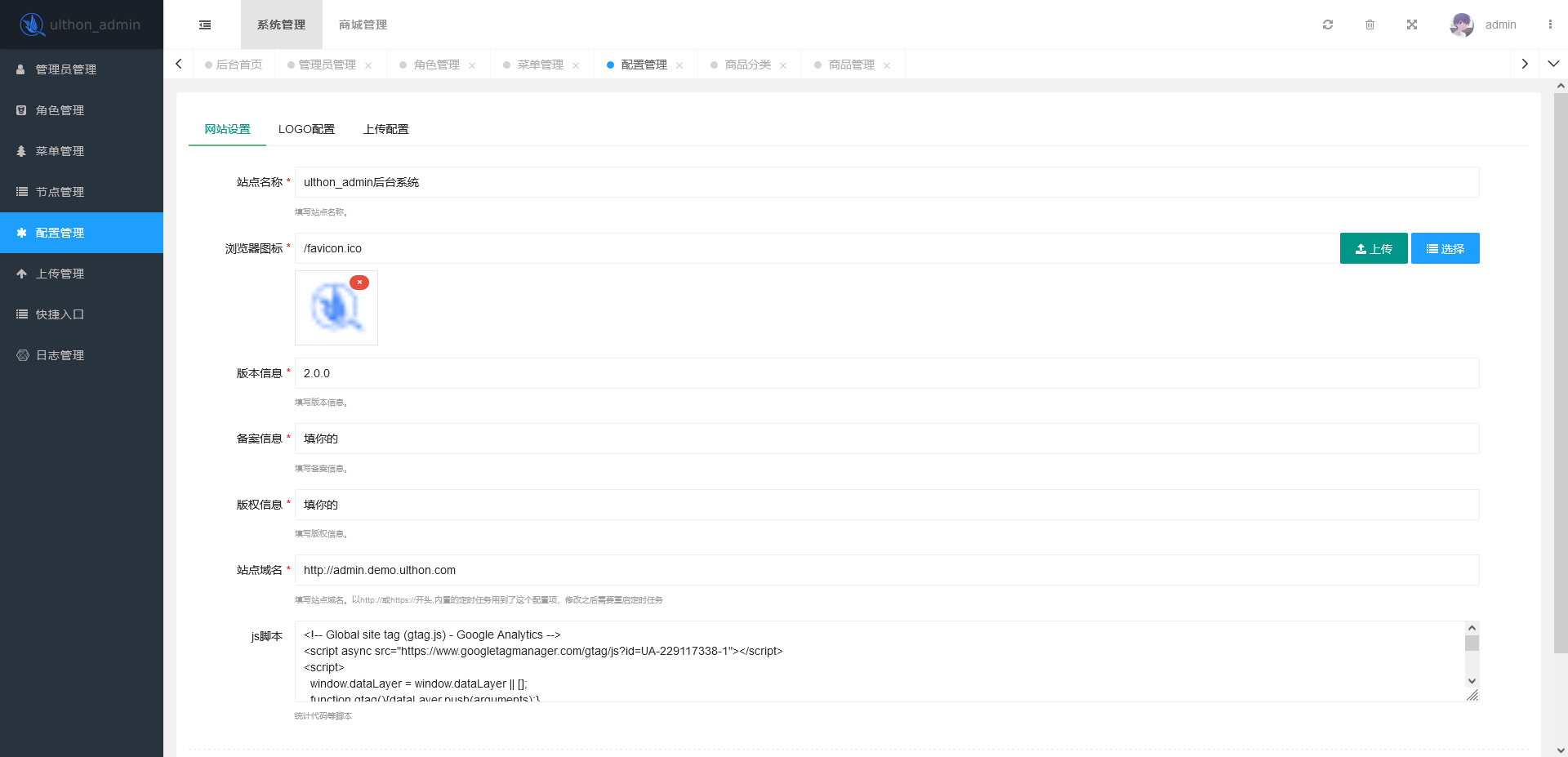This screenshot has height=757, width=1568.
Task: Open 管理员管理 in the sidebar
Action: tap(82, 69)
